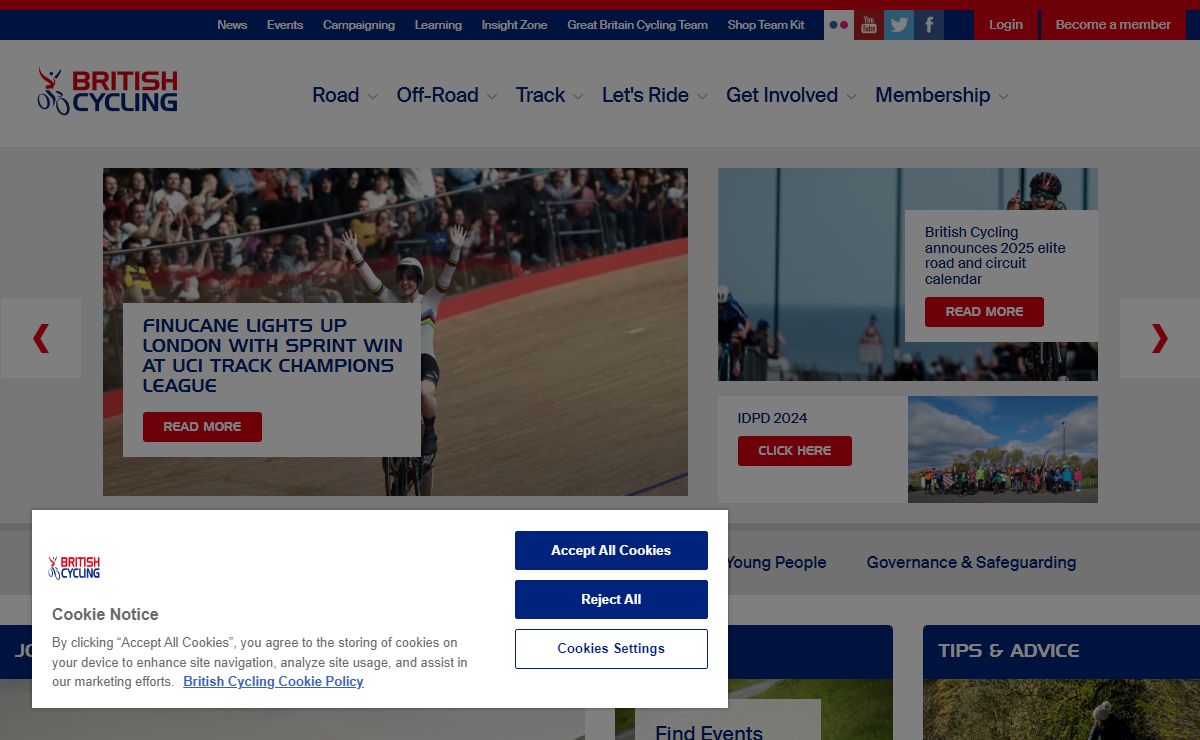The width and height of the screenshot is (1200, 740).
Task: Read more about 2025 elite calendar
Action: click(x=984, y=312)
